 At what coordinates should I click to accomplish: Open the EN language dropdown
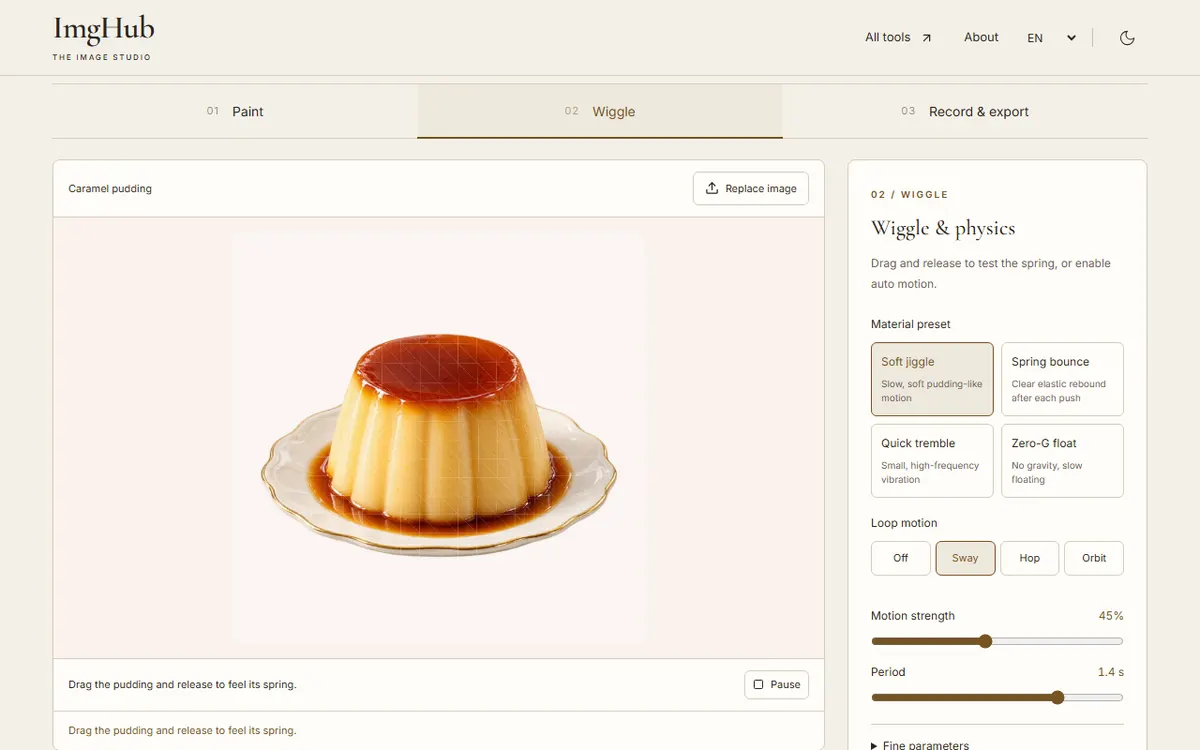(1052, 38)
